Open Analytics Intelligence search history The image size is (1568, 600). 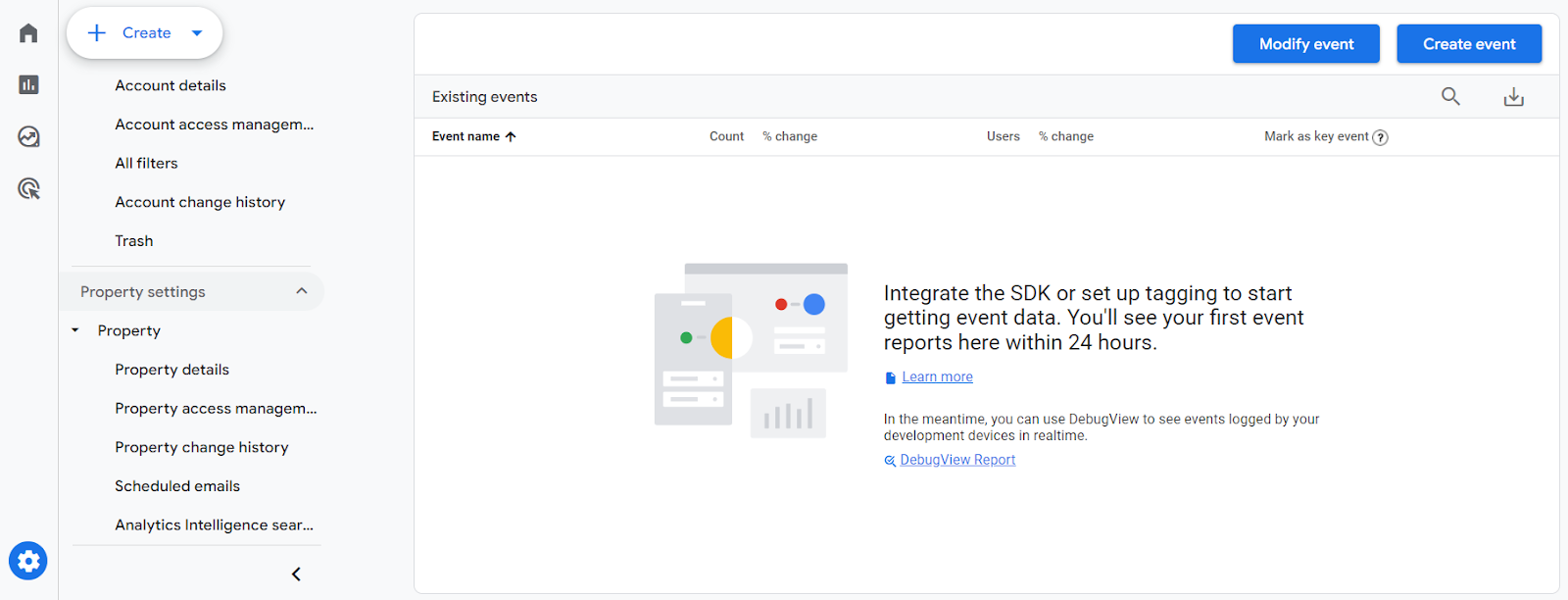215,525
